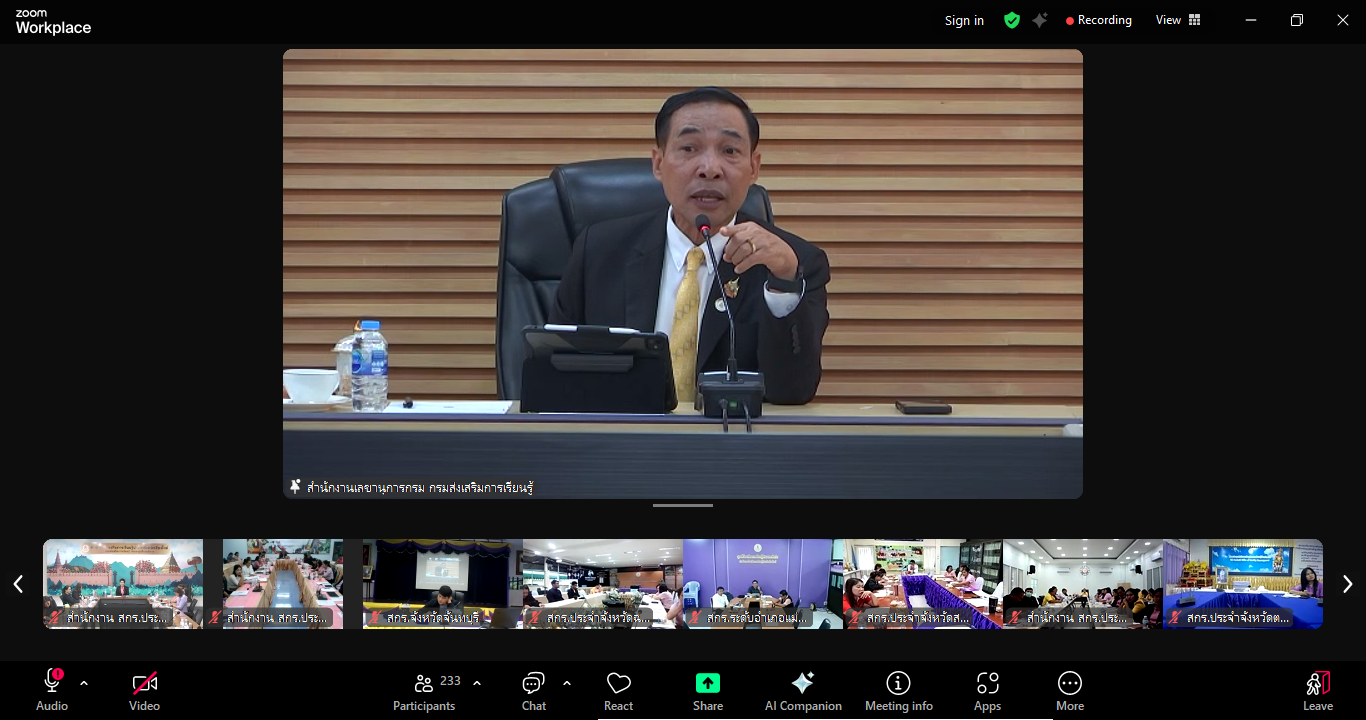The height and width of the screenshot is (720, 1366).
Task: Click the AI Companion sparkle icon in title bar
Action: 1040,20
